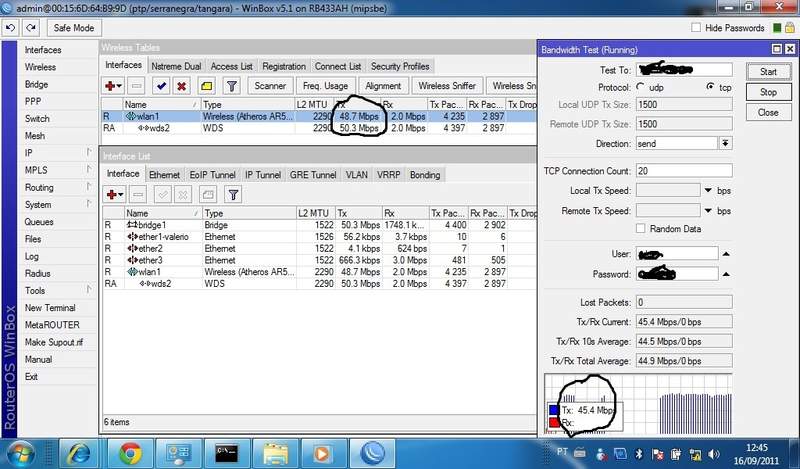Click the filter funnel icon in Interface List
The height and width of the screenshot is (469, 800).
tap(233, 194)
